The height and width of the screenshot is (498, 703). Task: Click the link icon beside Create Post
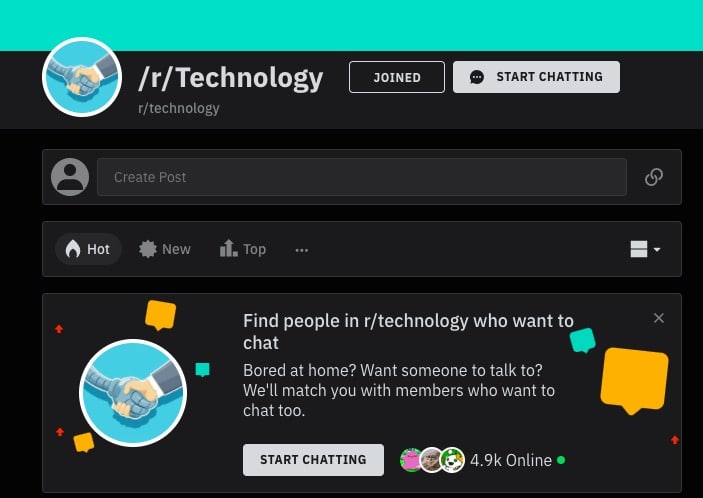pos(654,177)
